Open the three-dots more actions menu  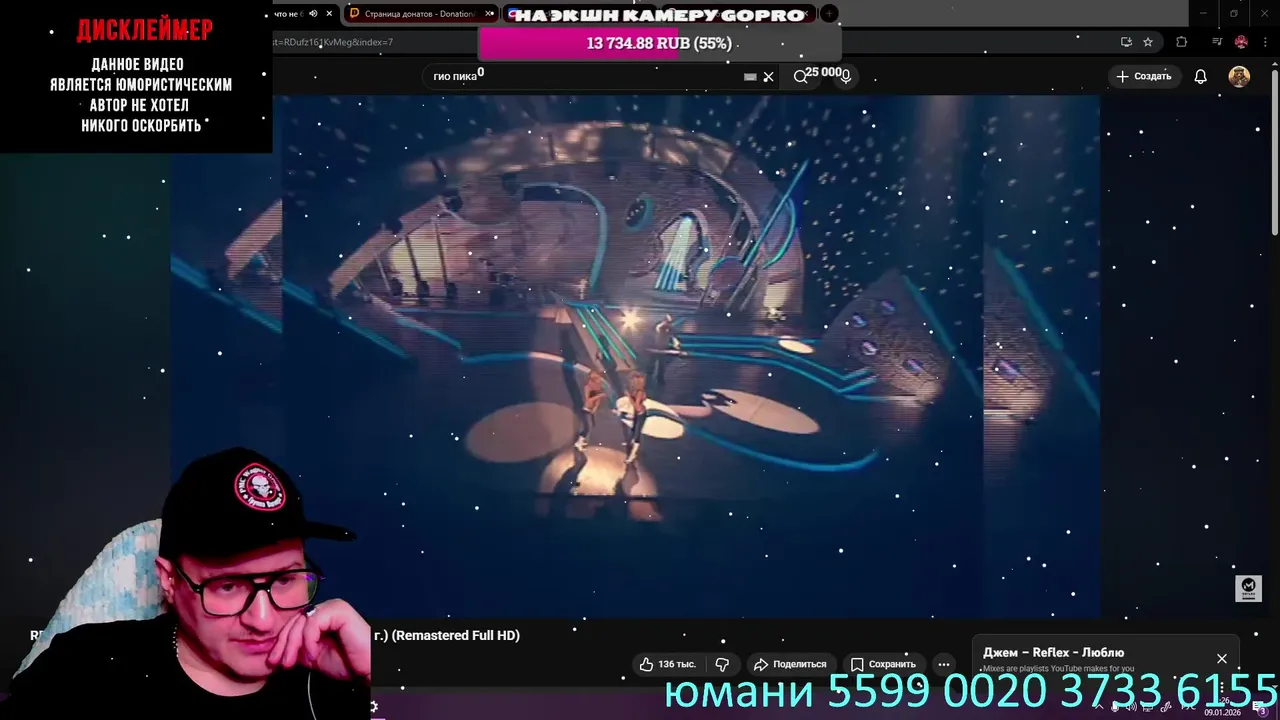(x=943, y=664)
